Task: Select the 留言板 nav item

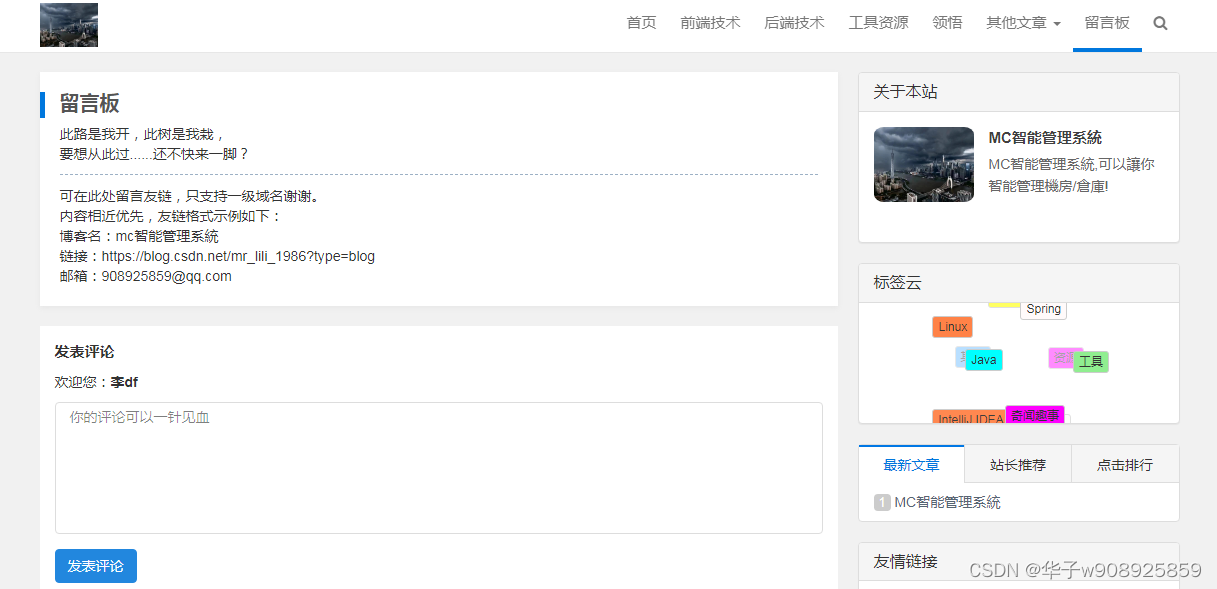Action: click(x=1107, y=23)
